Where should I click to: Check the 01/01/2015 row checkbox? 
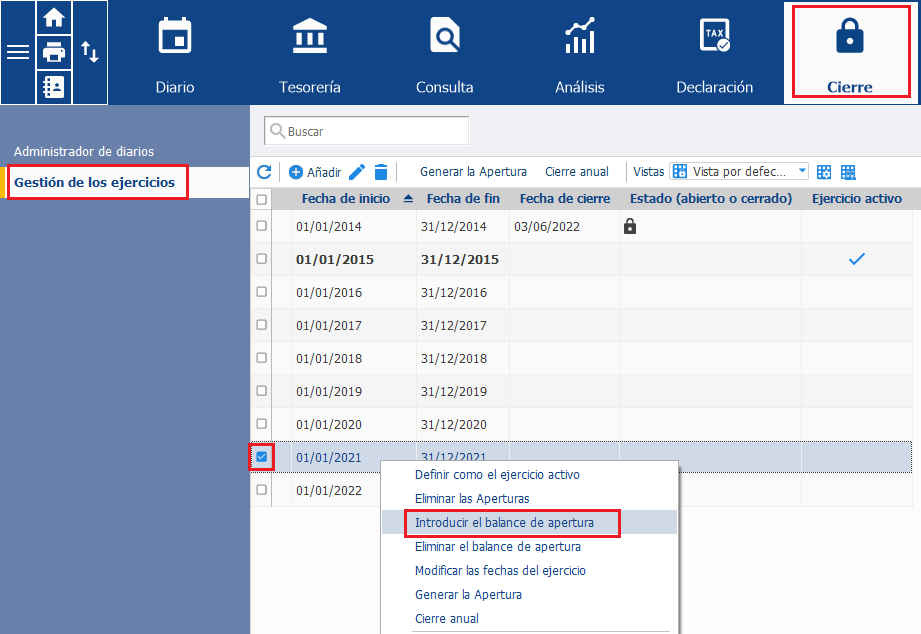[x=262, y=259]
